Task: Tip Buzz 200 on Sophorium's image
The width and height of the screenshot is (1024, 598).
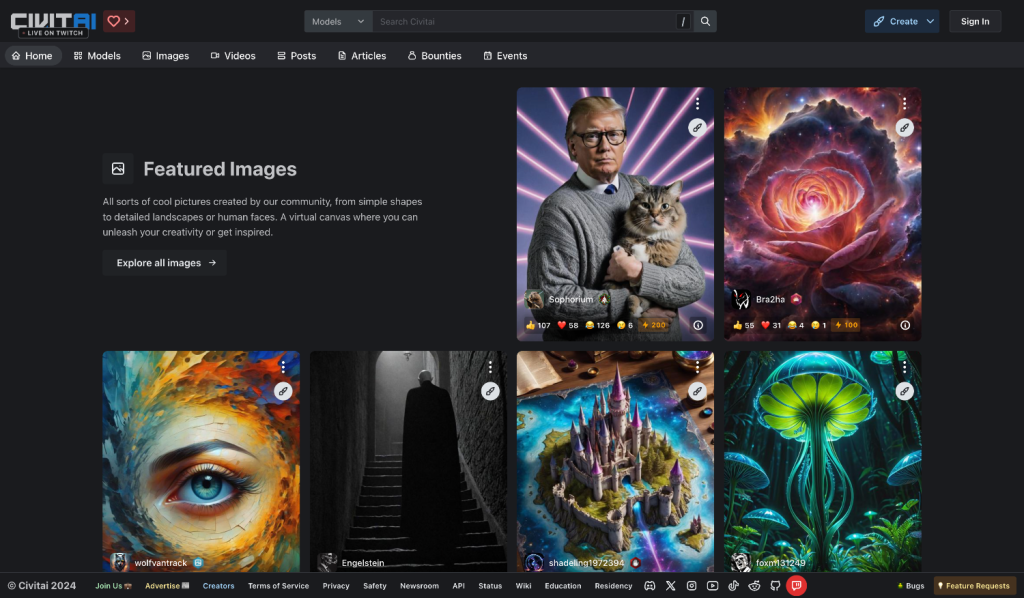Action: click(x=654, y=325)
